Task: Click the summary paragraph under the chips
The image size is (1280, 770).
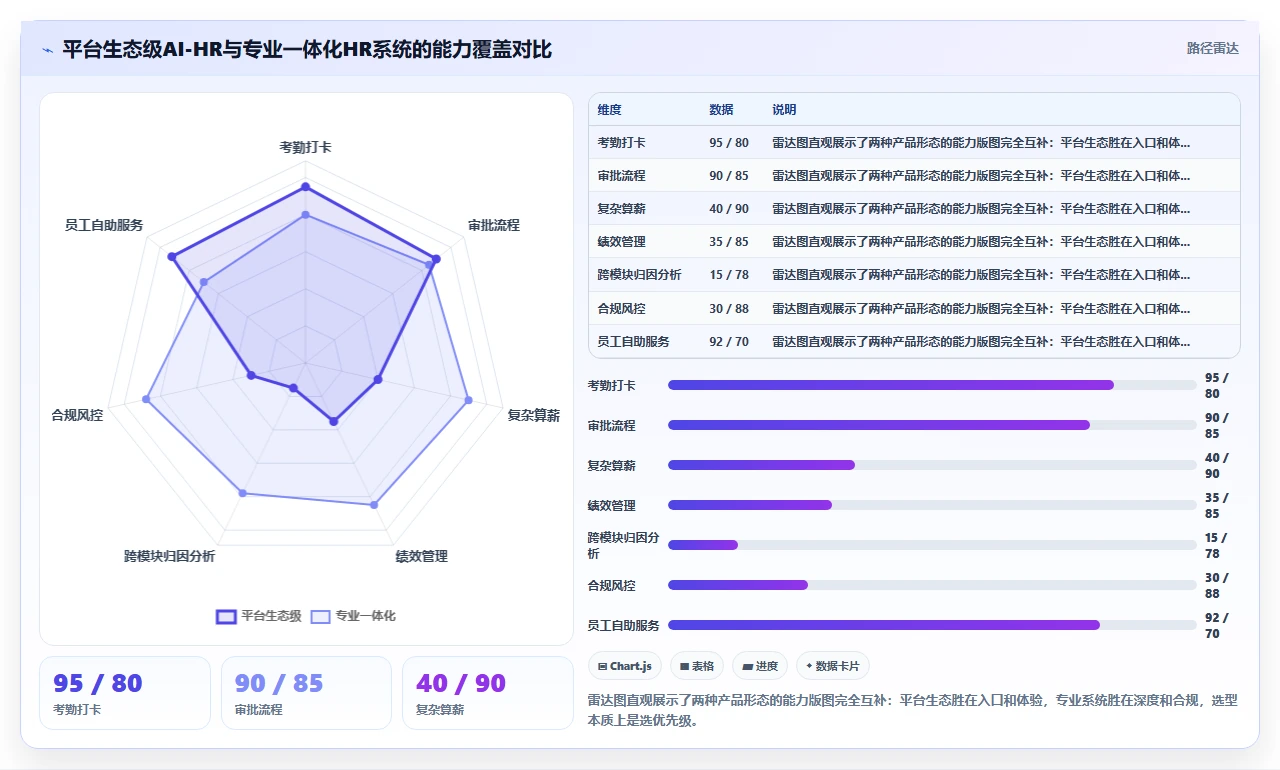Action: (x=912, y=710)
